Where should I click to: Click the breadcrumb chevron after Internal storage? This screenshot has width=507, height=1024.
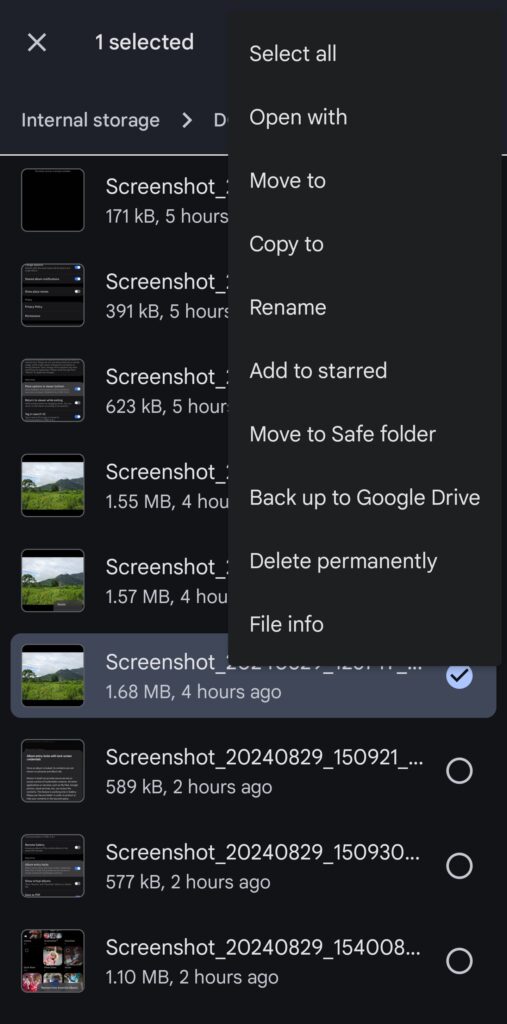coord(187,120)
